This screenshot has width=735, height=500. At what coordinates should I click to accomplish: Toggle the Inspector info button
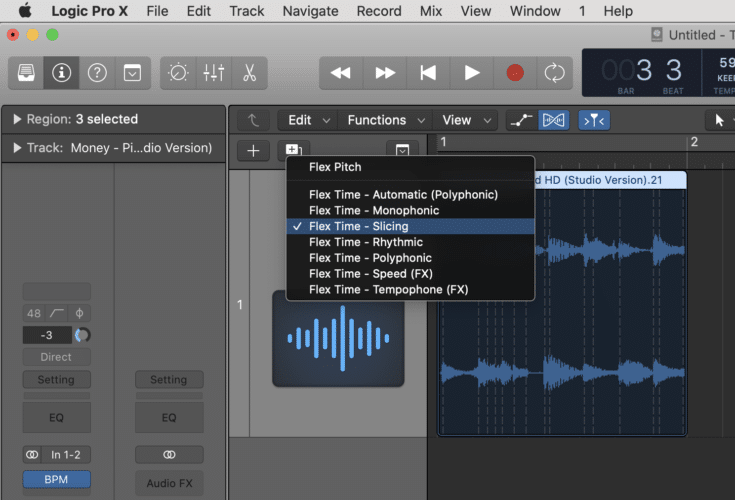click(61, 73)
